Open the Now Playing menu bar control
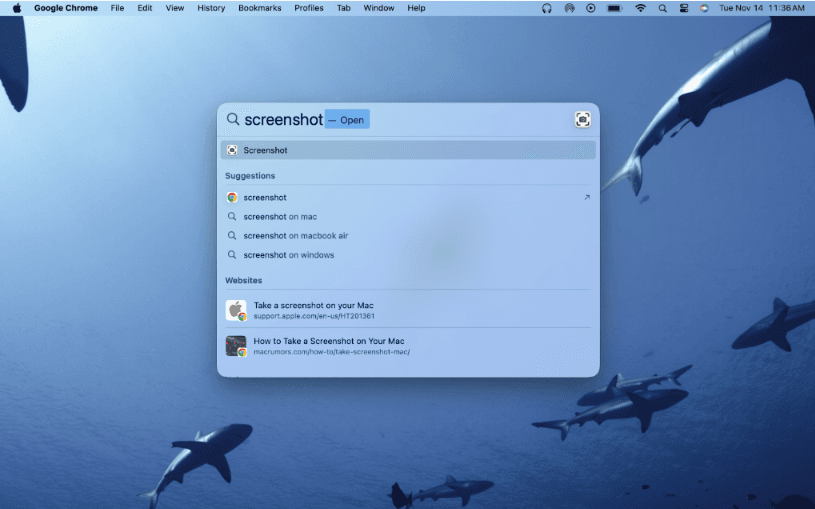 pos(591,8)
